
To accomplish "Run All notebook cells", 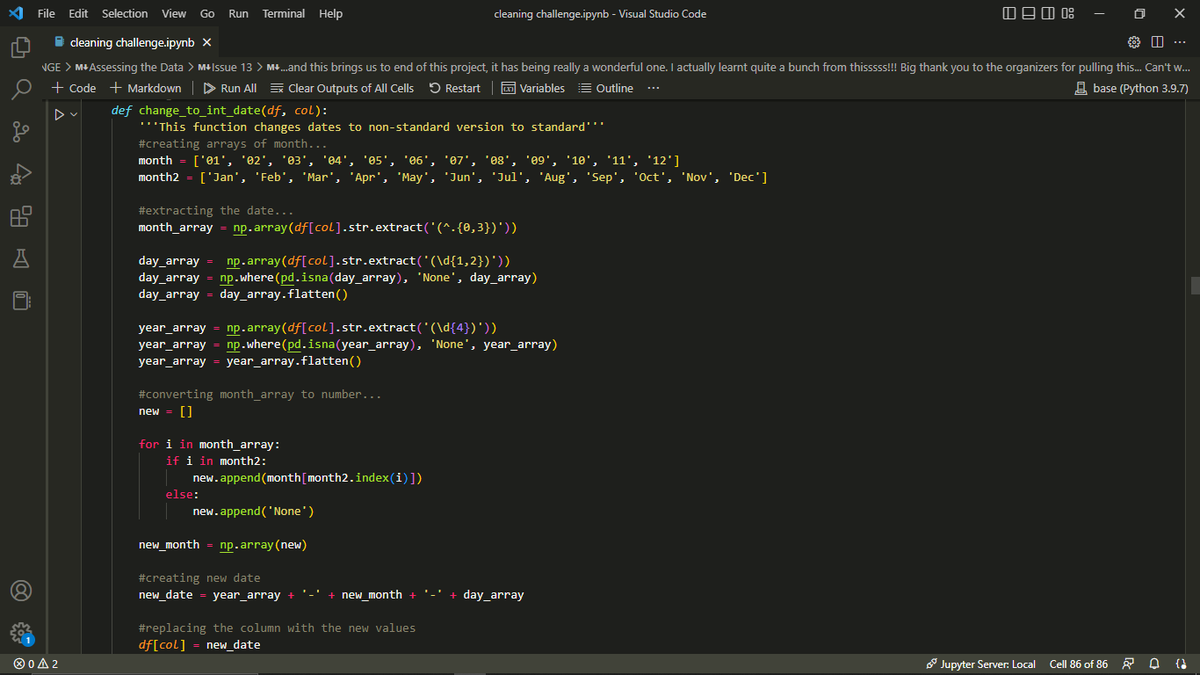I will [230, 88].
